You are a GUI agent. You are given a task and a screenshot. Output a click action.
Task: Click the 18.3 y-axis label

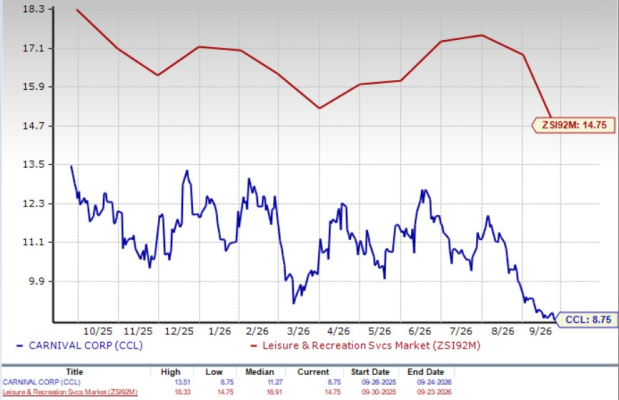point(34,9)
